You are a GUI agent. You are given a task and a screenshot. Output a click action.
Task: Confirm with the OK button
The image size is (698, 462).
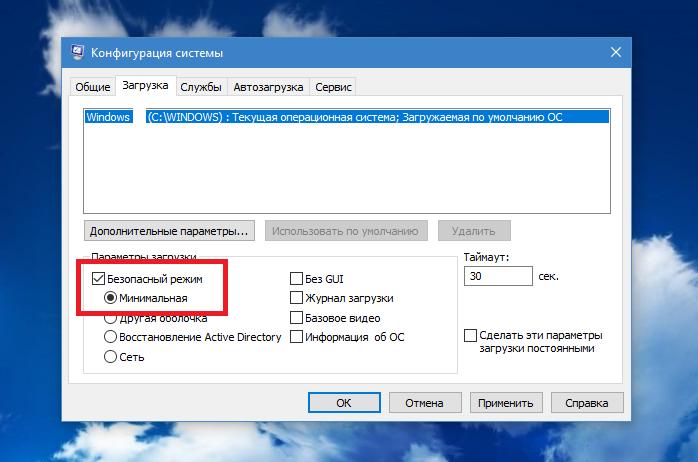pyautogui.click(x=344, y=403)
